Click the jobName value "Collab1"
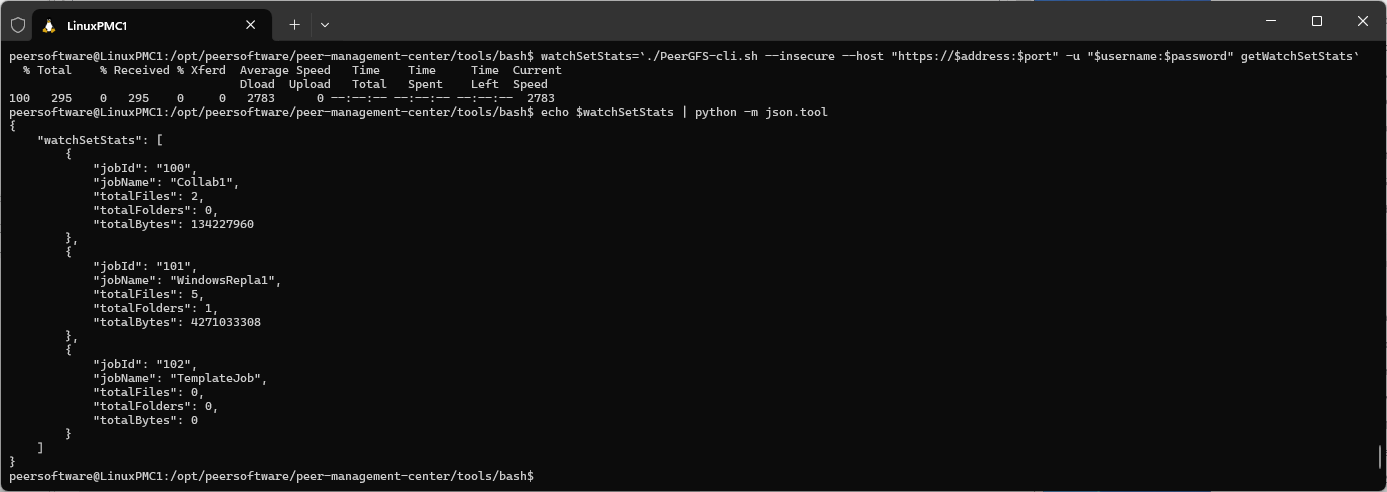Image resolution: width=1387 pixels, height=492 pixels. 204,182
